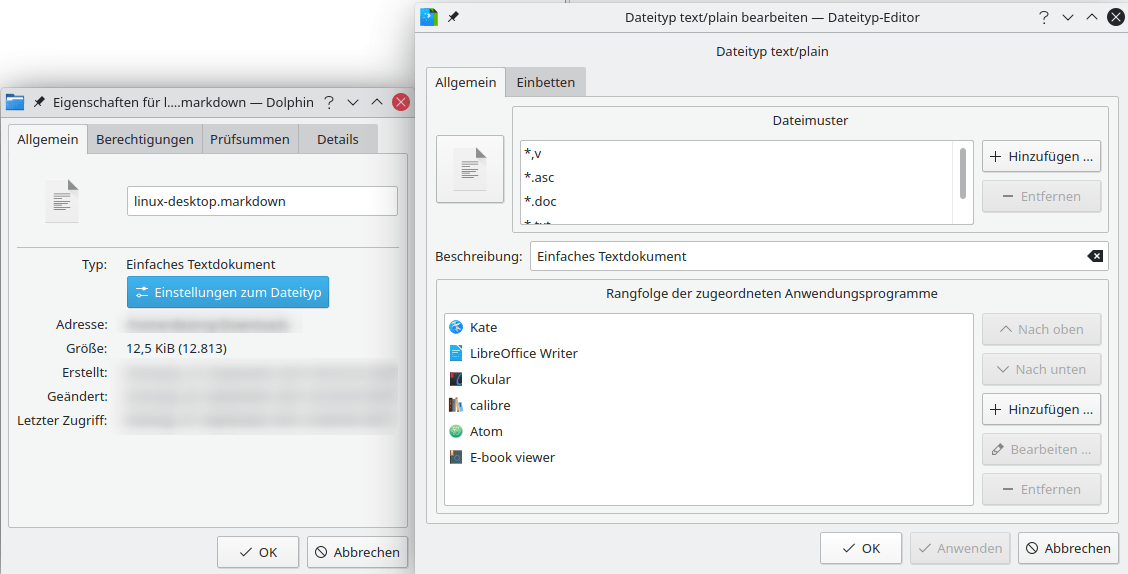Click the Einstellungen zum Dateityp button
Image resolution: width=1128 pixels, height=574 pixels.
click(227, 292)
